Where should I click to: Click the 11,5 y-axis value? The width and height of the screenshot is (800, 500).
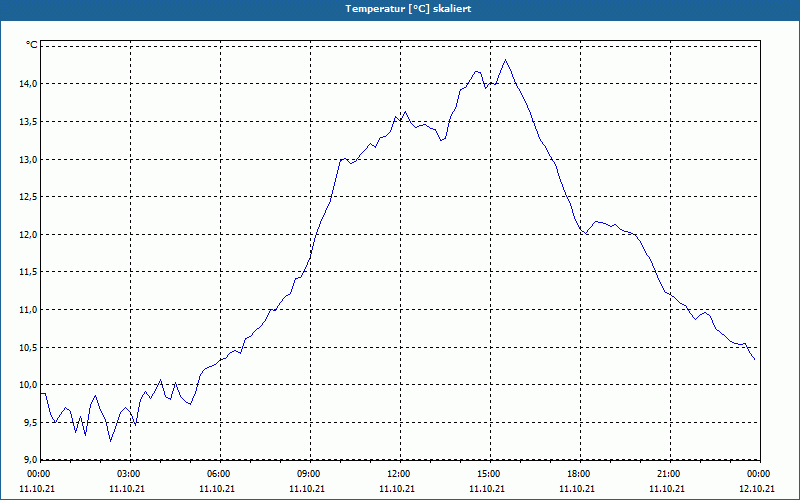(x=29, y=272)
